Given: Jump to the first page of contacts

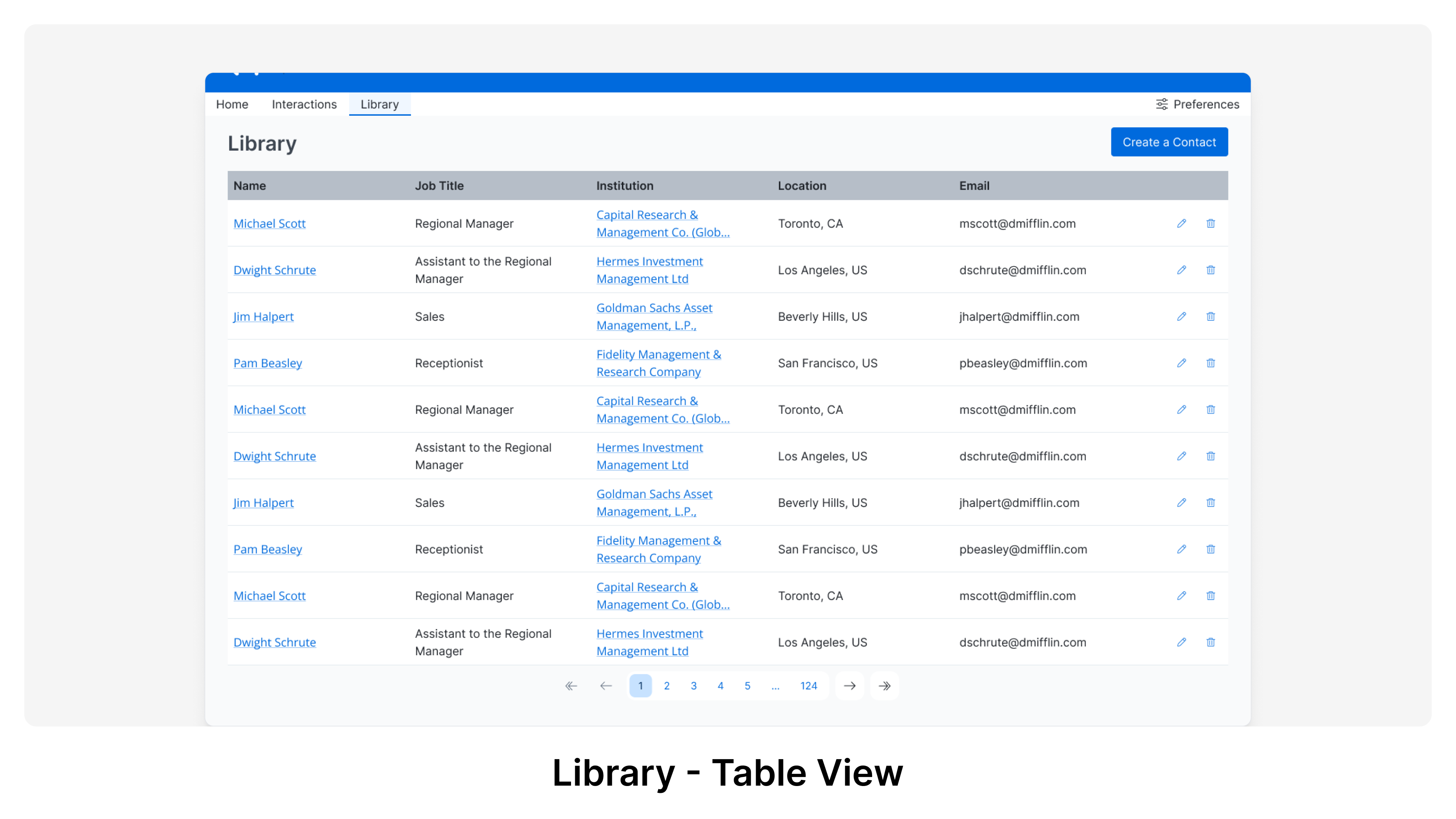Looking at the screenshot, I should coord(571,686).
